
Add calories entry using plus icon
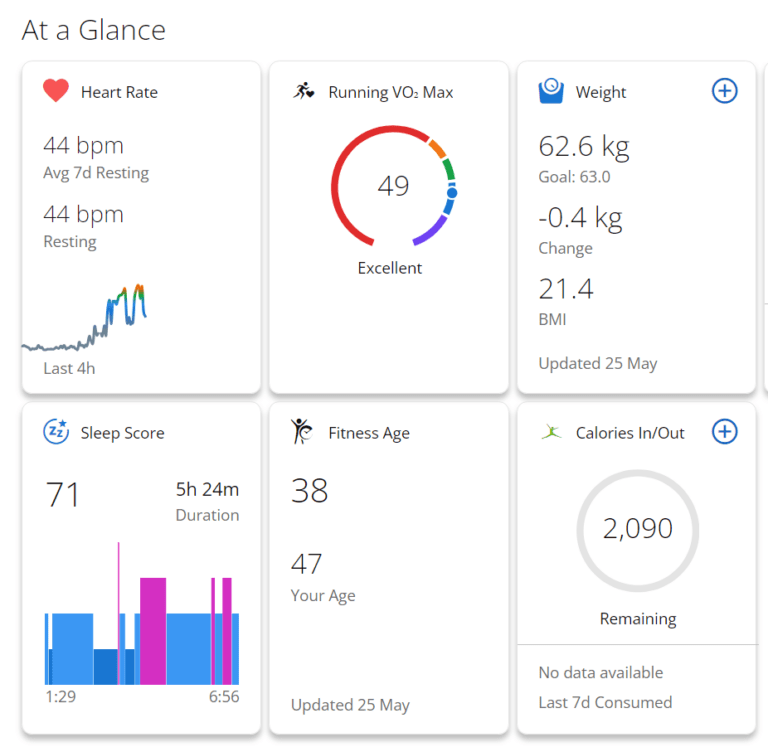click(724, 431)
